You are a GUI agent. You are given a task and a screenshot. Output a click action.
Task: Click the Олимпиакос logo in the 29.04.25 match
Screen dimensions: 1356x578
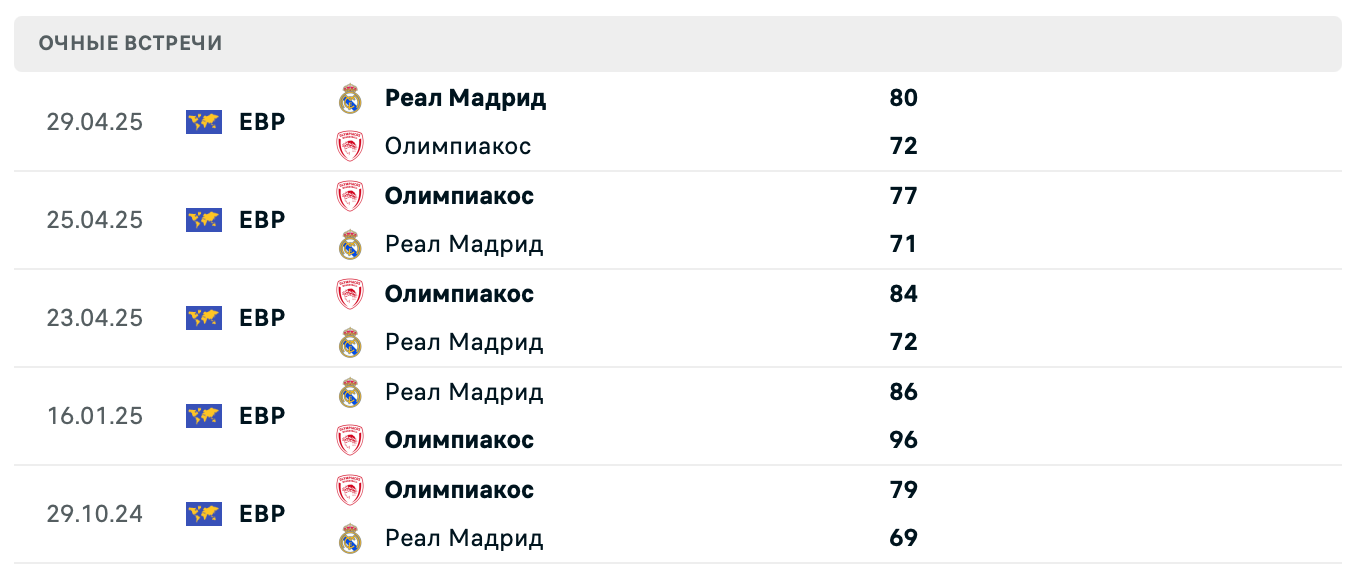coord(352,146)
